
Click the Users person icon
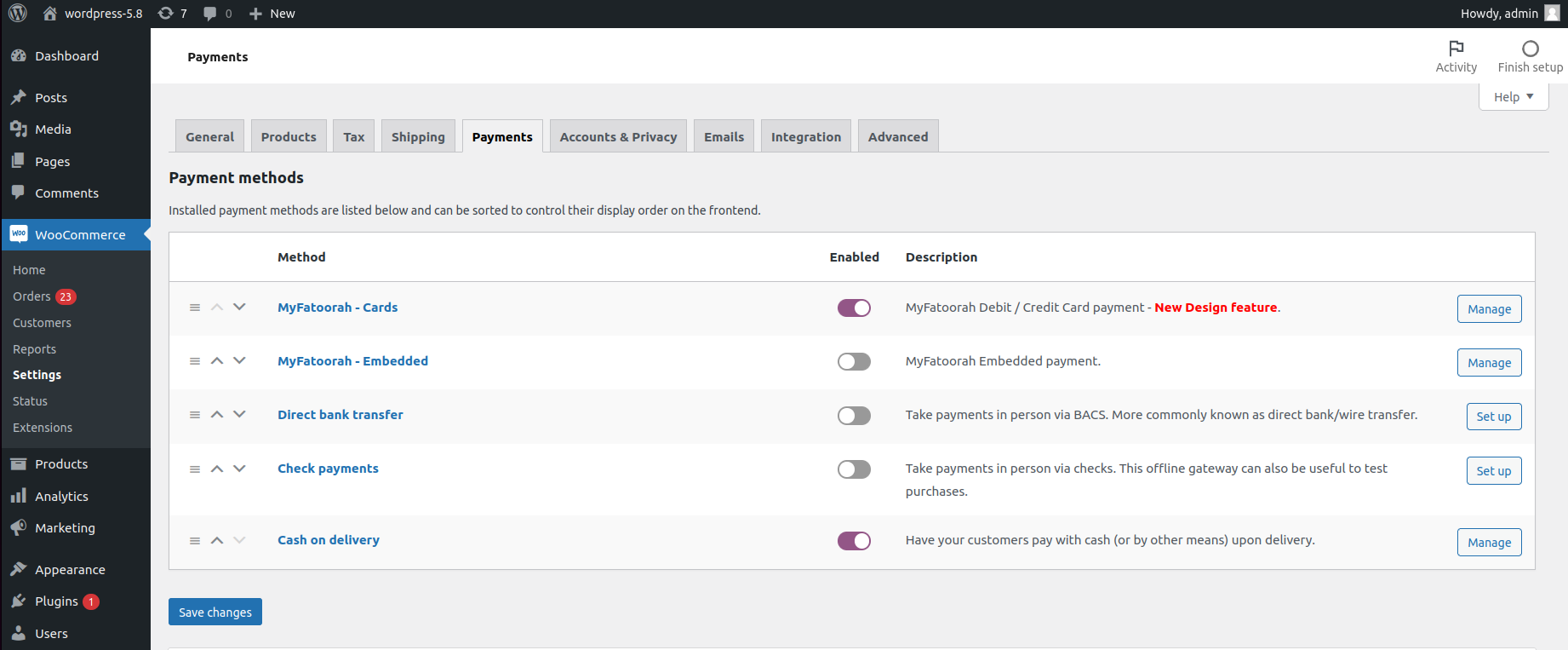[x=19, y=633]
